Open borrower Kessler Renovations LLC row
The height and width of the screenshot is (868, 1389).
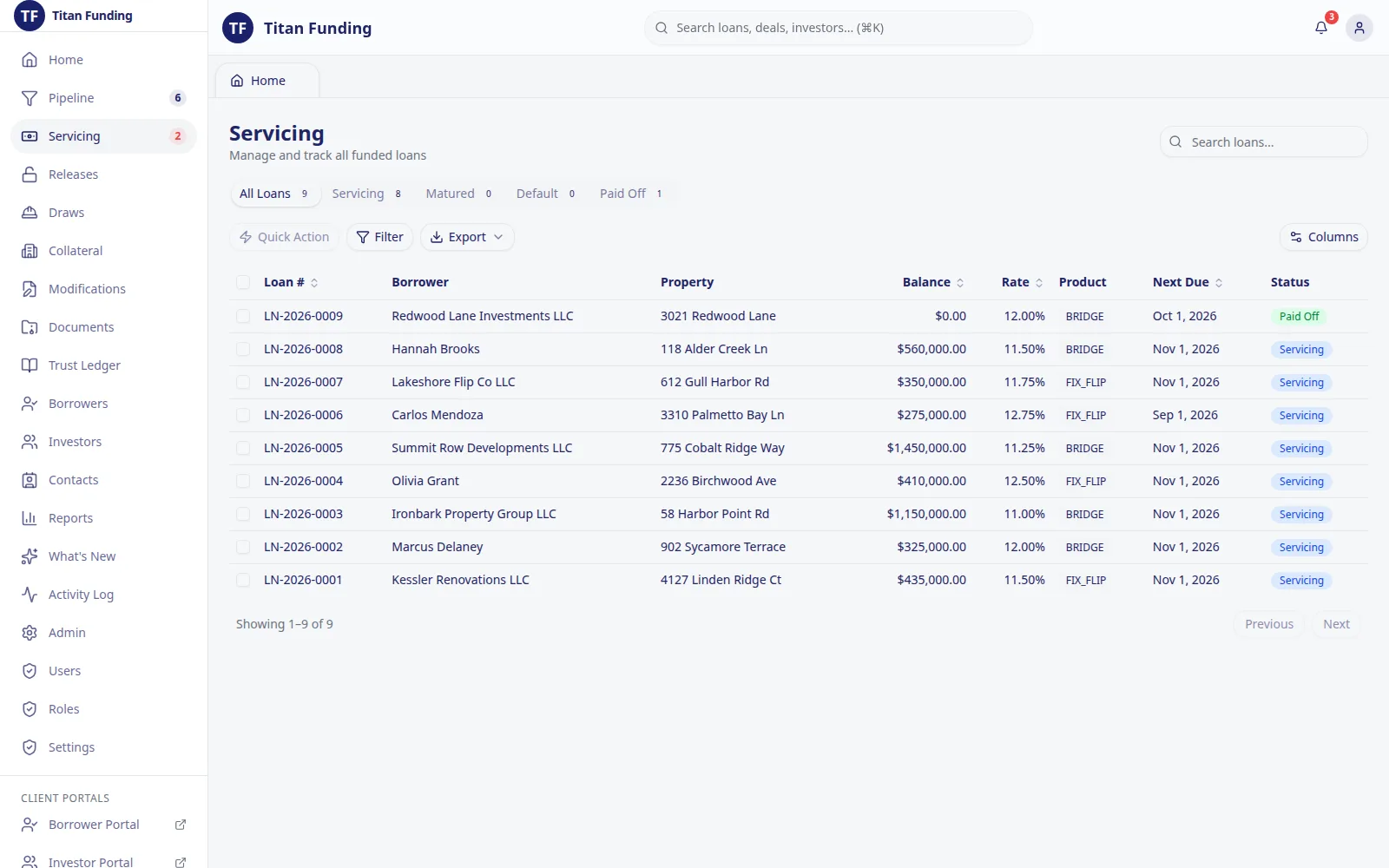pyautogui.click(x=460, y=580)
